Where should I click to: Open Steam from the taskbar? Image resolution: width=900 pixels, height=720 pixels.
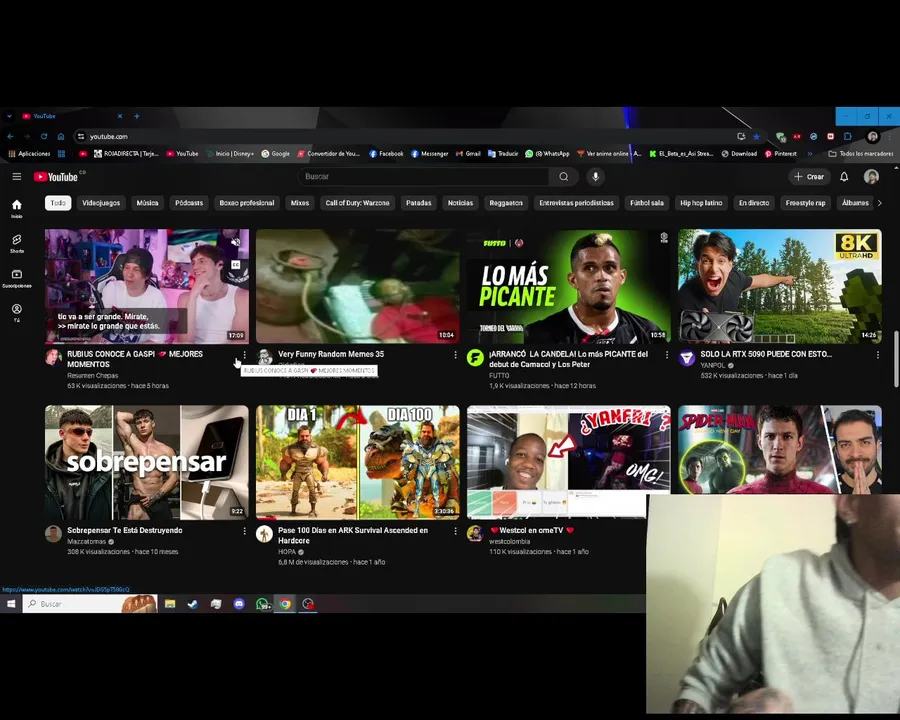[193, 603]
